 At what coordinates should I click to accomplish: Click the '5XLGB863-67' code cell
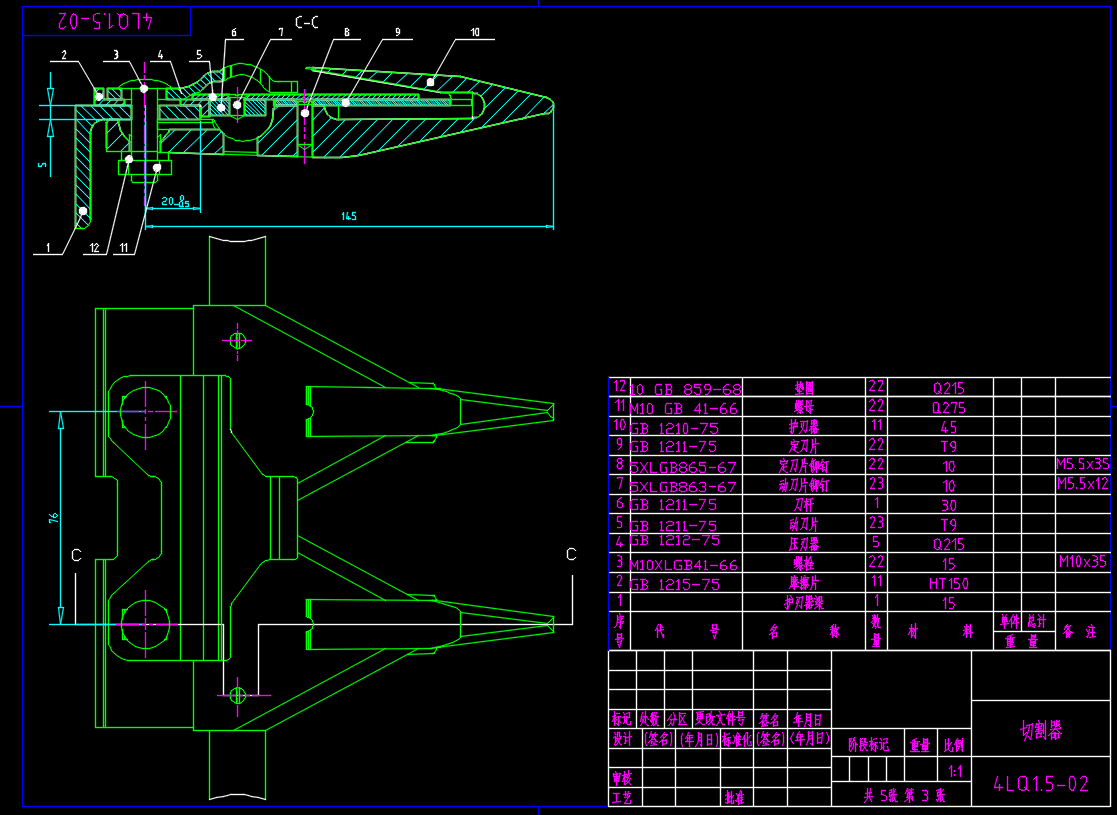point(683,487)
